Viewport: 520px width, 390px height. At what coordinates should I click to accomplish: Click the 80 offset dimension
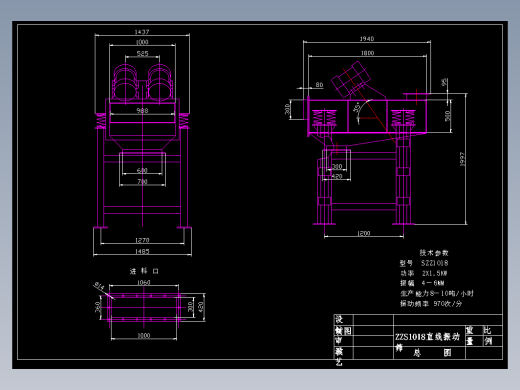coord(319,85)
